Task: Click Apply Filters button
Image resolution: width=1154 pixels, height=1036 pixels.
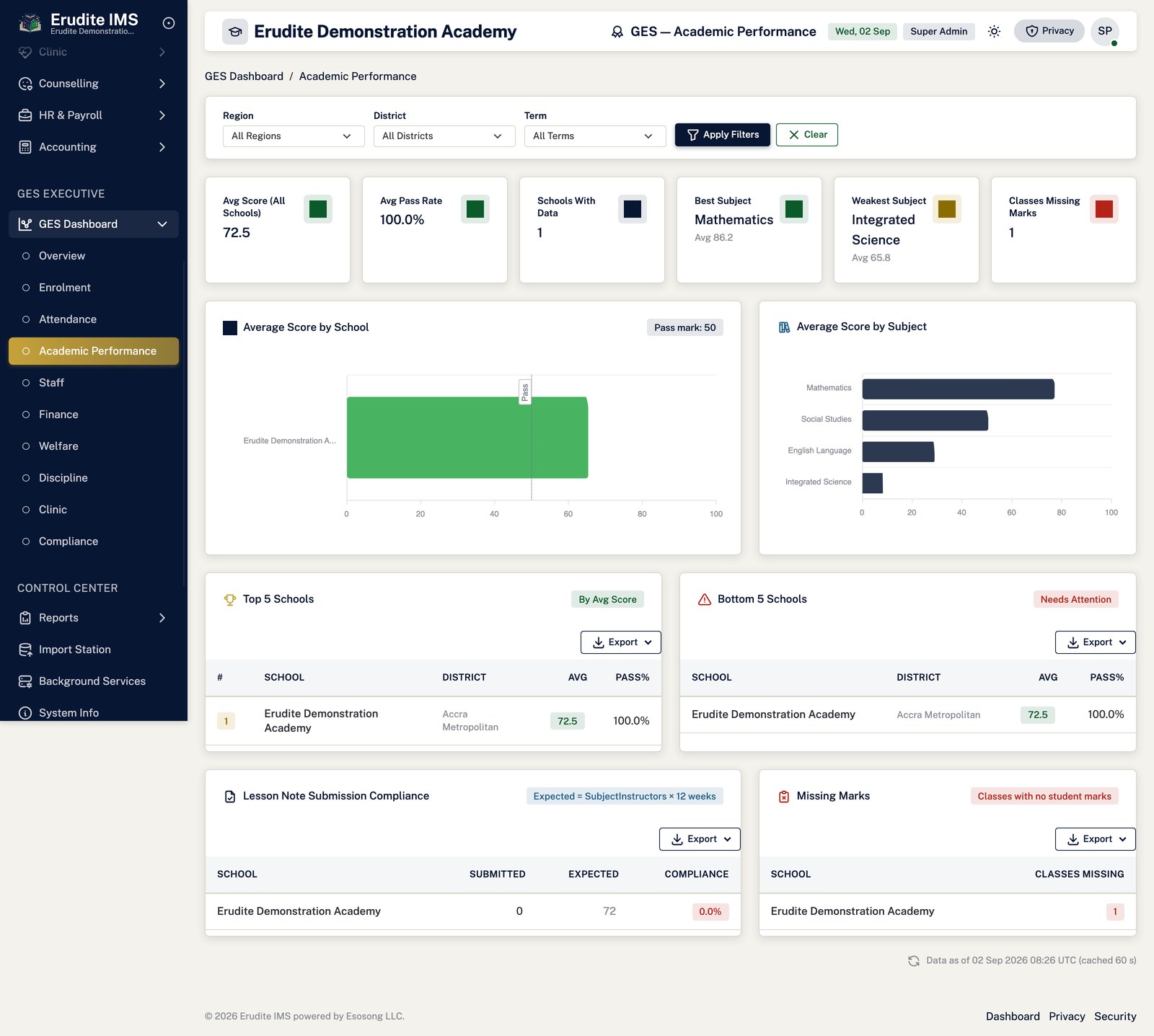Action: [723, 135]
